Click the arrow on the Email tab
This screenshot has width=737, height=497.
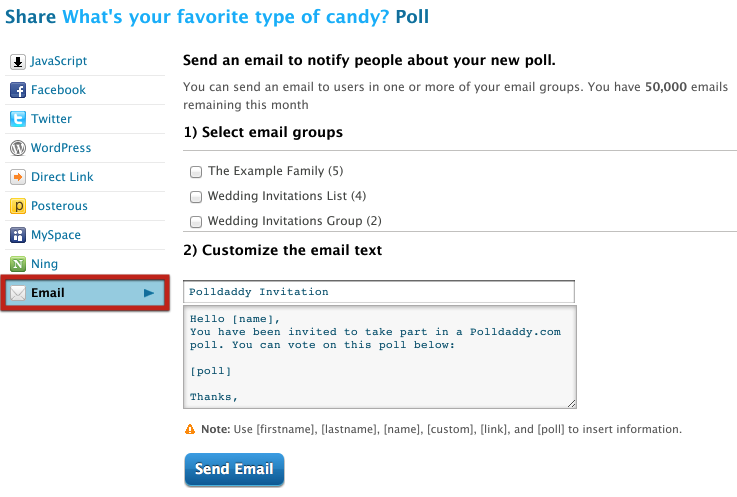(149, 293)
